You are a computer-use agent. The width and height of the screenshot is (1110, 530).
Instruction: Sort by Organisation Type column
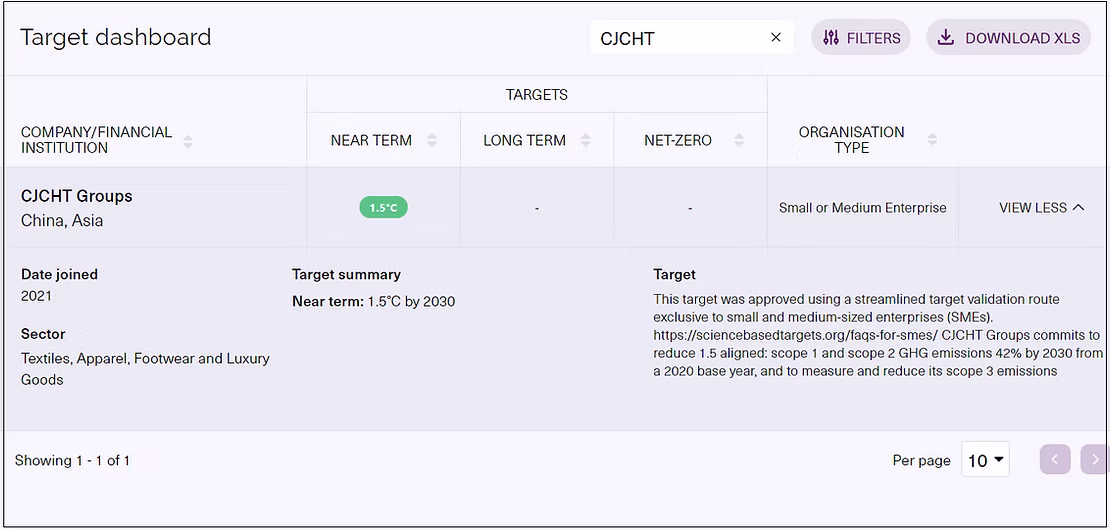click(932, 141)
